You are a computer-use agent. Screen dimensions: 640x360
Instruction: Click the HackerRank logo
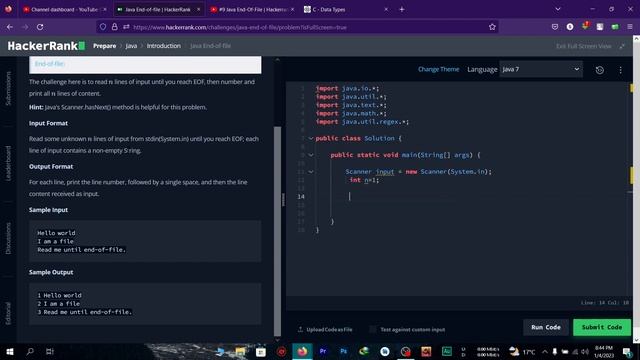pos(46,46)
